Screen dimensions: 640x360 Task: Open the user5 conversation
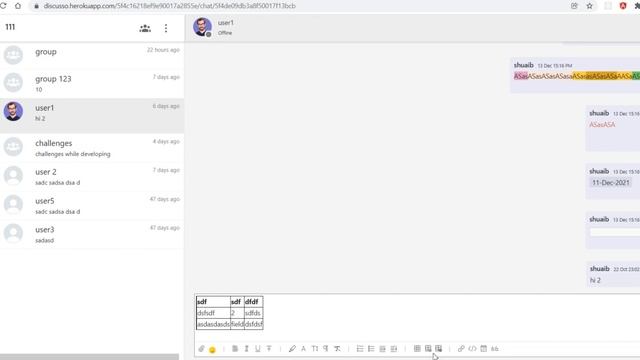92,205
